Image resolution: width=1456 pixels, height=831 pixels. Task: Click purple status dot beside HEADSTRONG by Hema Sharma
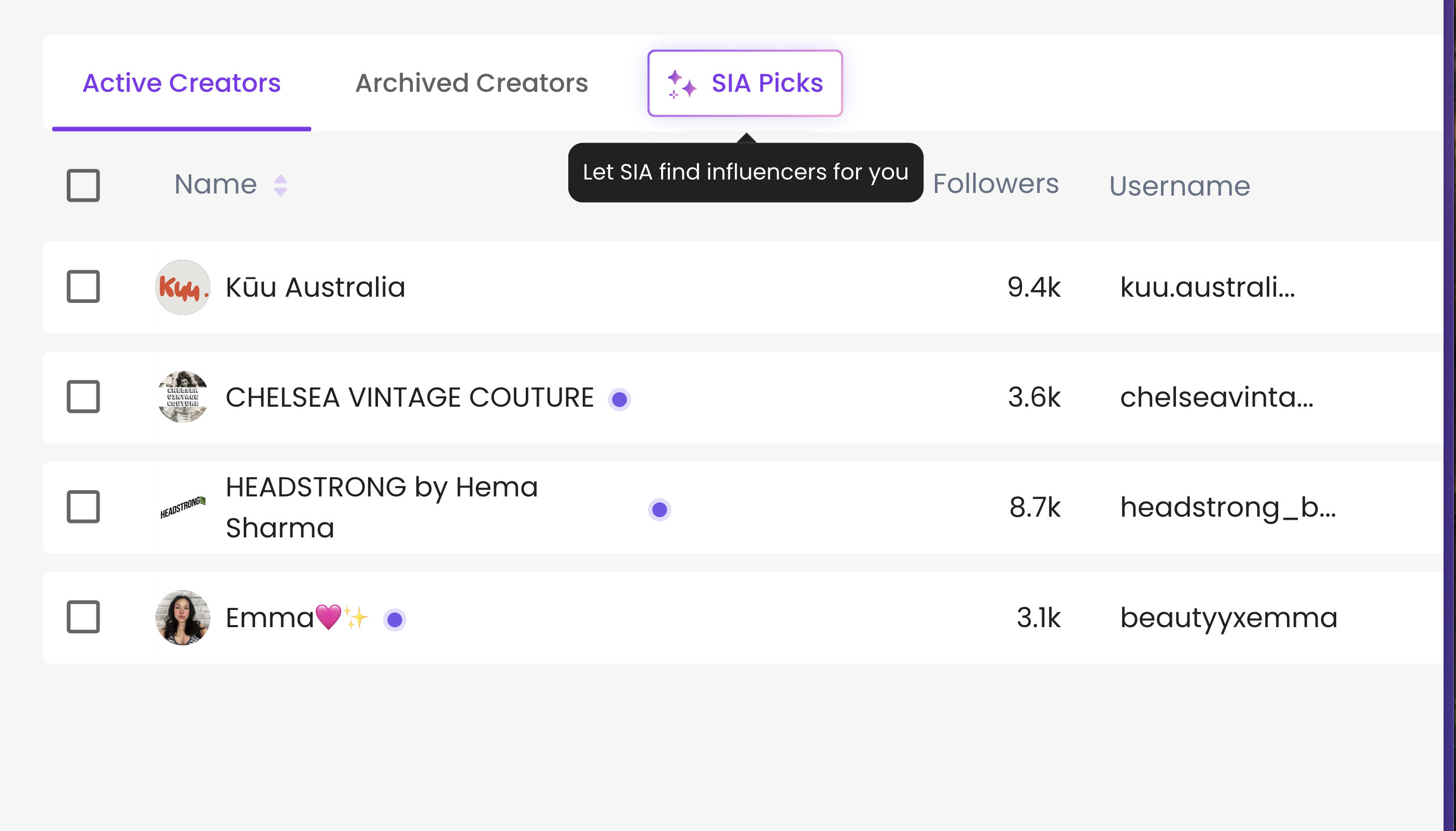point(659,509)
